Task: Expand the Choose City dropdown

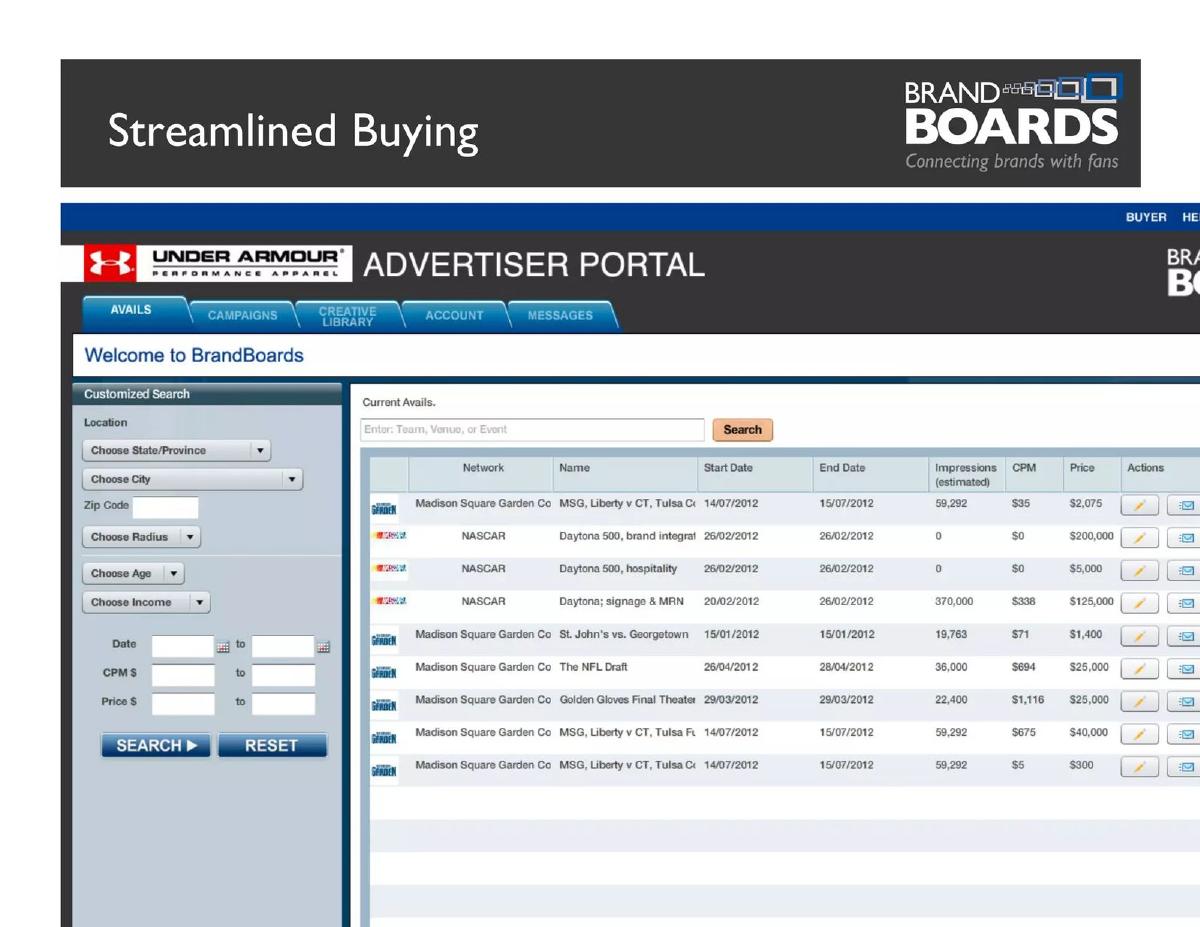Action: pyautogui.click(x=192, y=480)
